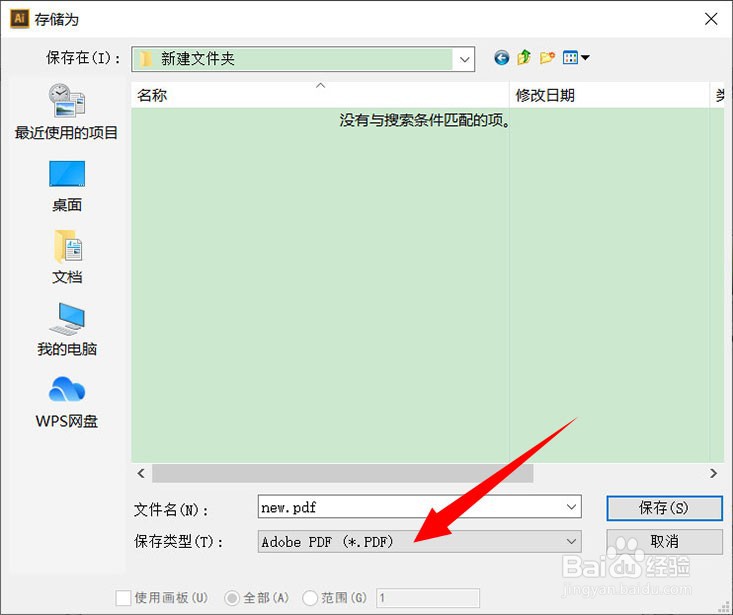733x615 pixels.
Task: Create a new folder
Action: pos(547,58)
